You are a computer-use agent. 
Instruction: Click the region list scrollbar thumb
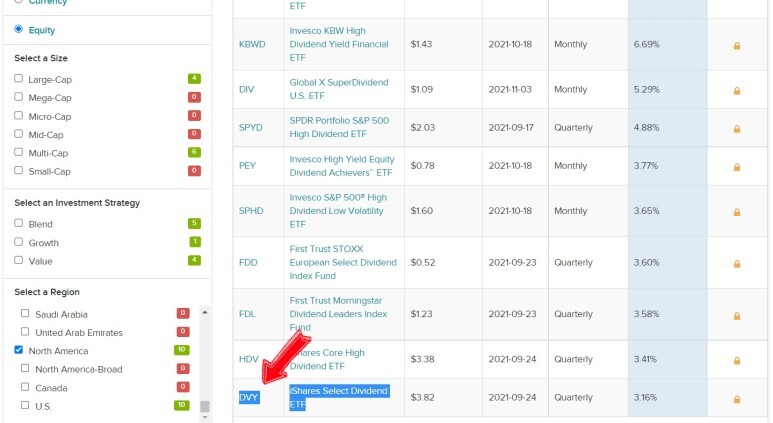click(205, 406)
